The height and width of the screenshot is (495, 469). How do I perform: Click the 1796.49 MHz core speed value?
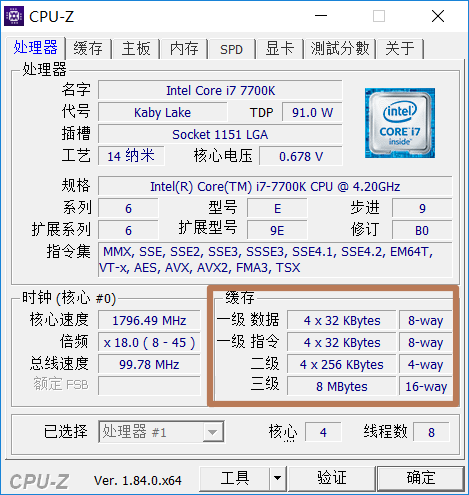(x=149, y=320)
